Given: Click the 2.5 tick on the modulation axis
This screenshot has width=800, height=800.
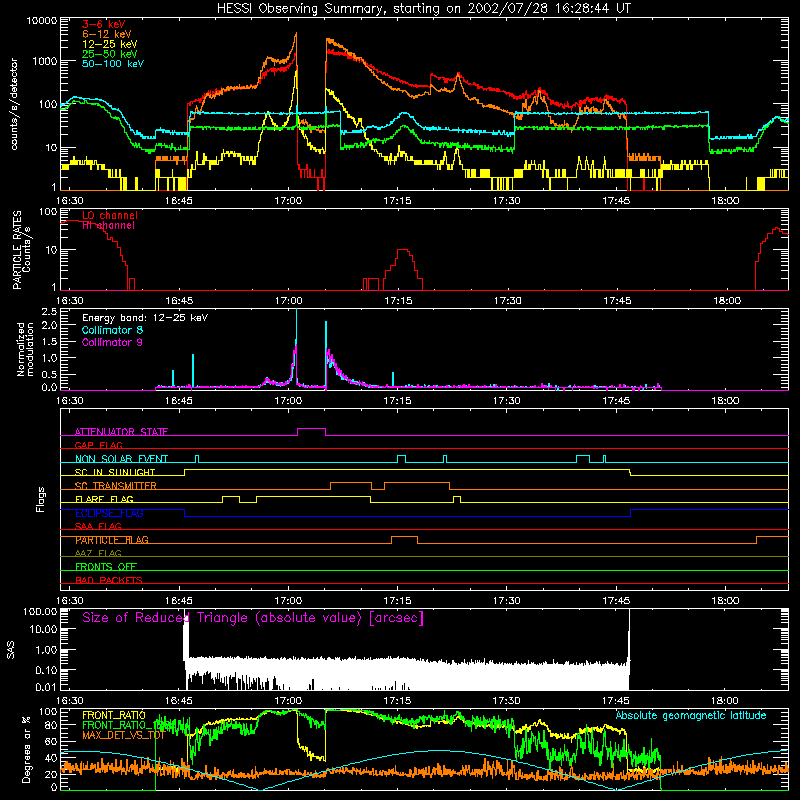Looking at the screenshot, I should click(x=48, y=312).
